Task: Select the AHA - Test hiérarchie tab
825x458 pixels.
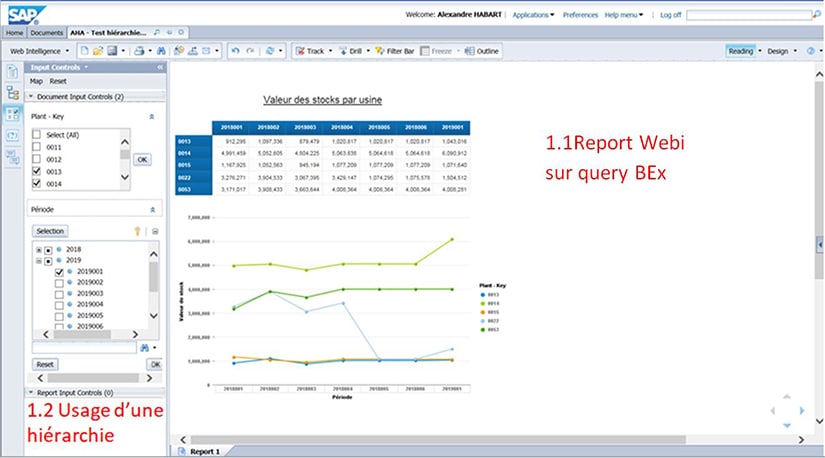Action: tap(108, 33)
